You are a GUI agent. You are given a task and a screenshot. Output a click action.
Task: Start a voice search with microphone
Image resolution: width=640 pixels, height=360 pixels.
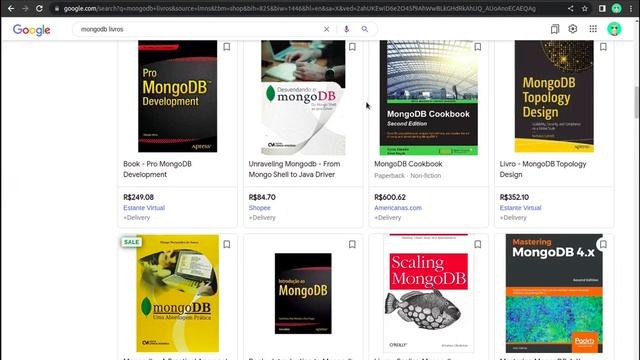(347, 29)
